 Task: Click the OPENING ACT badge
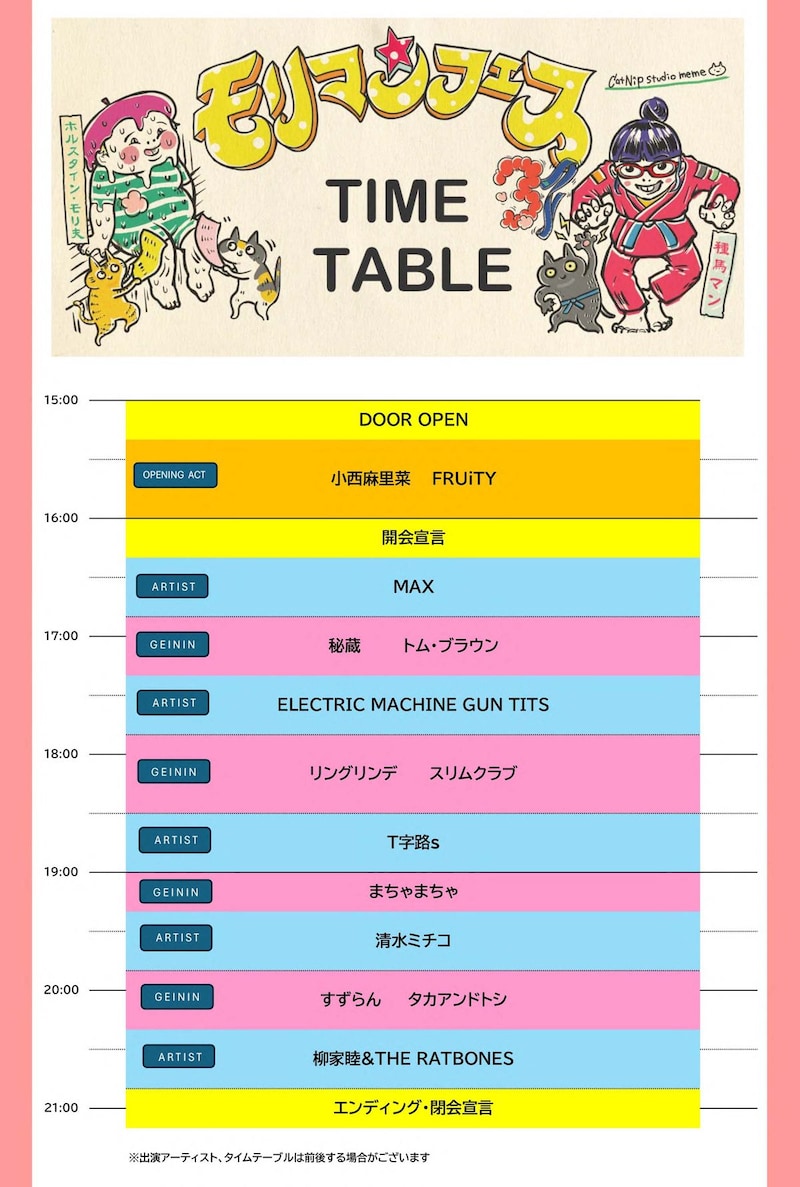(175, 475)
